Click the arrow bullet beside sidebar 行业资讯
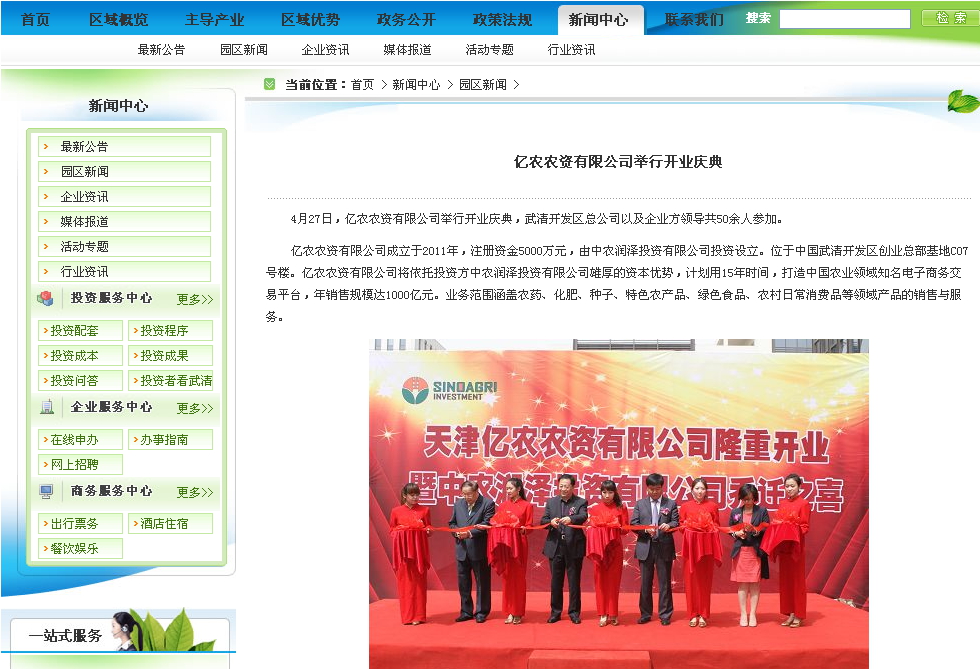 pyautogui.click(x=46, y=271)
